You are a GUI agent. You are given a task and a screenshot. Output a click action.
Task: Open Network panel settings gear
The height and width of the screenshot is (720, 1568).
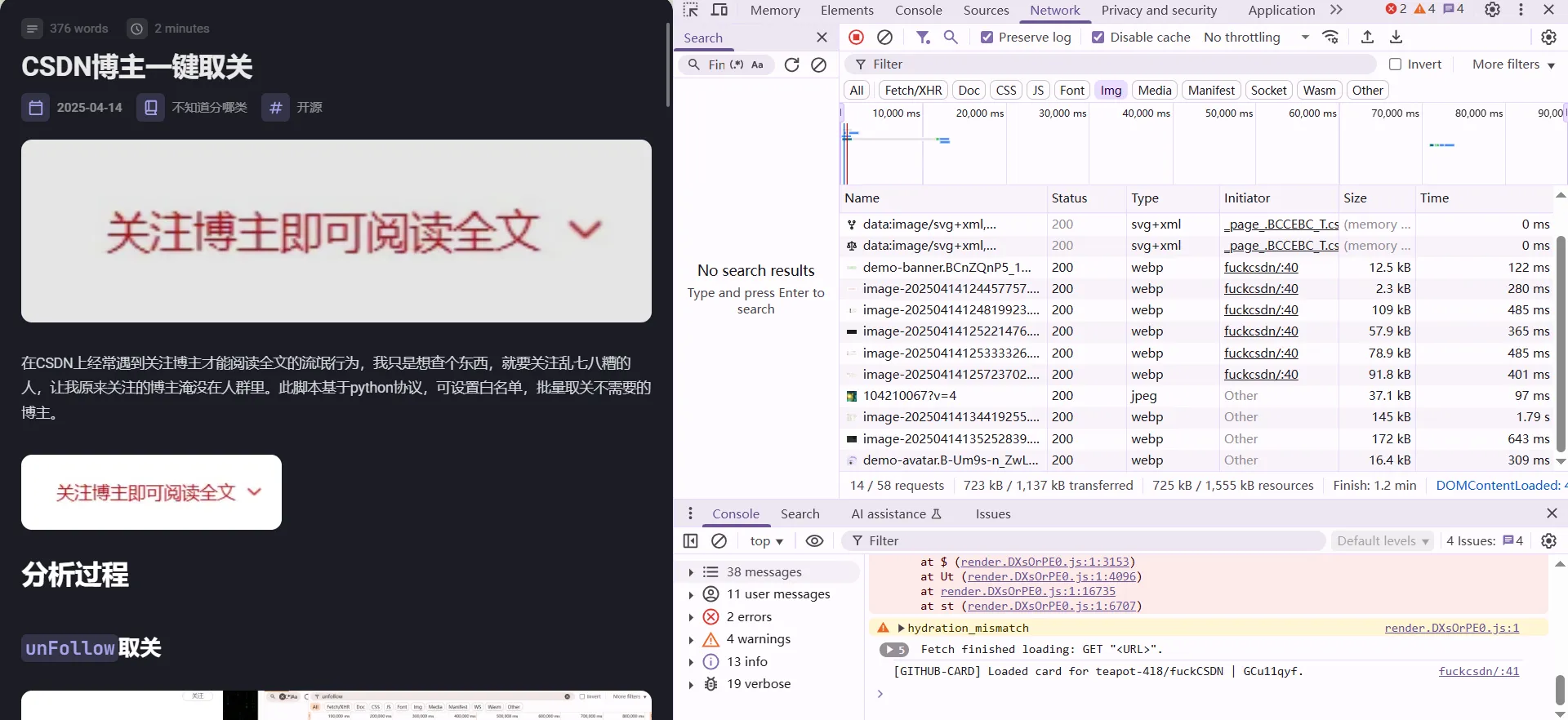tap(1548, 37)
